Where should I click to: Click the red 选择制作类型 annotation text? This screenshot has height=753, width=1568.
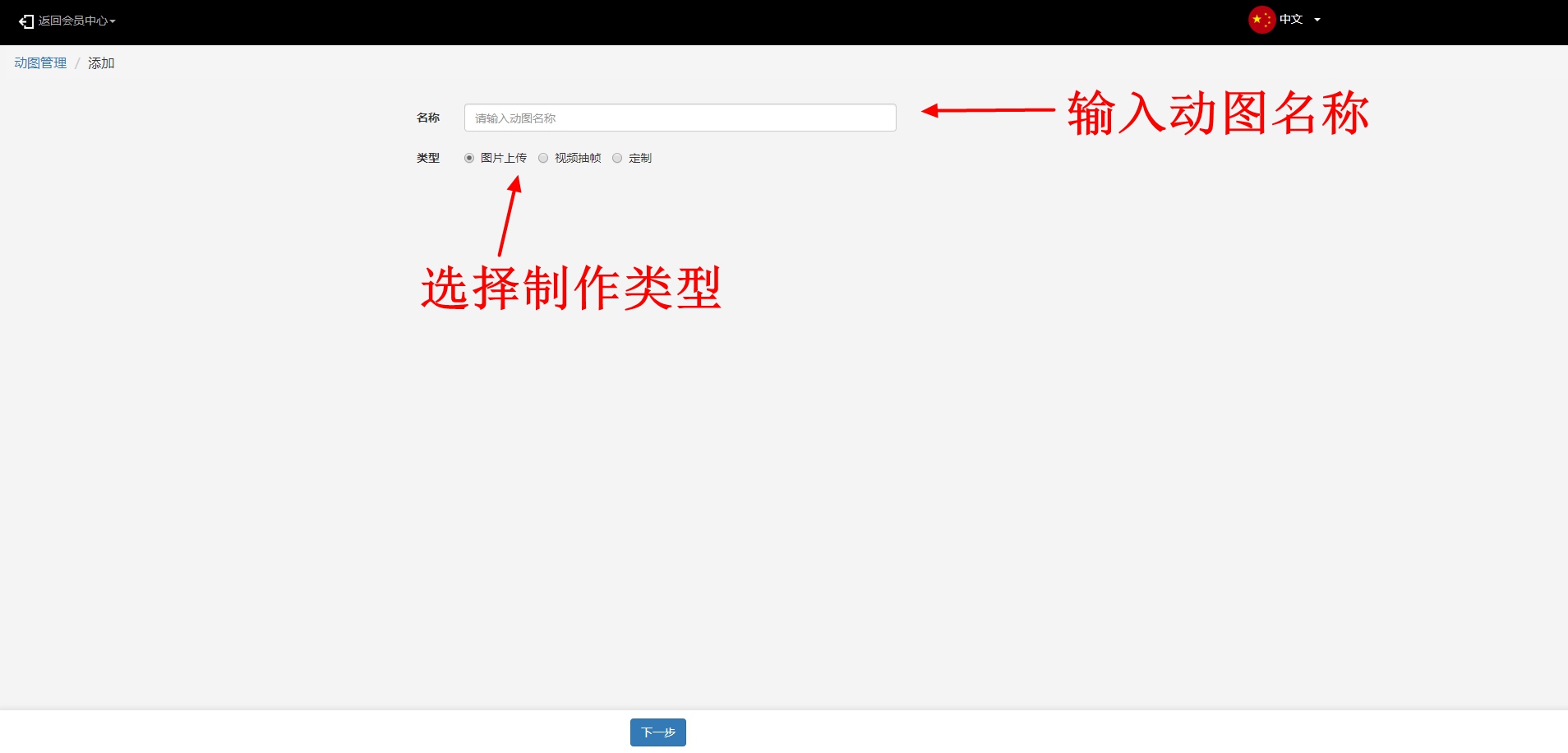tap(571, 289)
